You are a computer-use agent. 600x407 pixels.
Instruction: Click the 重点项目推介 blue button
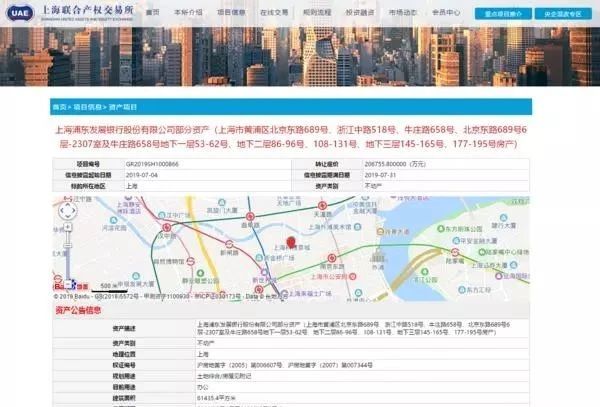pos(503,14)
